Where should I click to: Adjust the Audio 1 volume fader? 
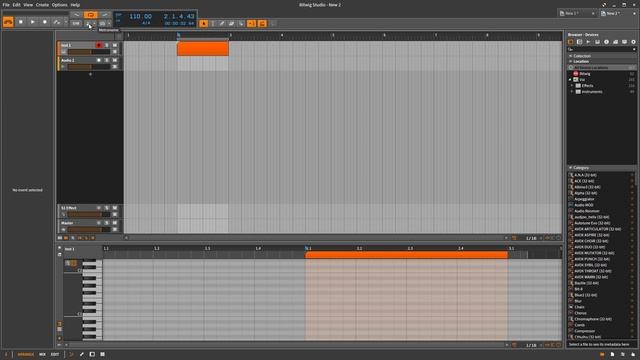click(89, 67)
